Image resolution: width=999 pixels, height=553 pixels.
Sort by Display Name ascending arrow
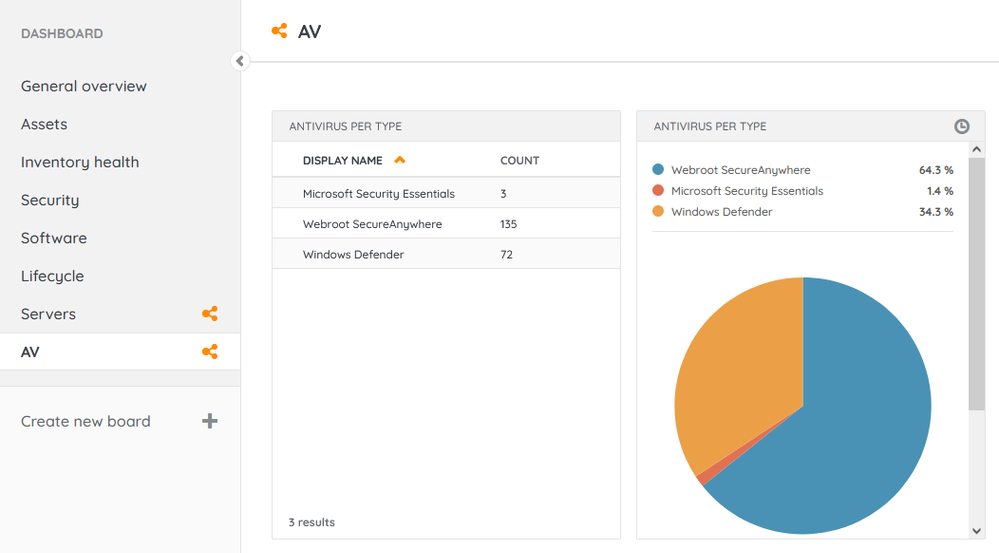[400, 160]
